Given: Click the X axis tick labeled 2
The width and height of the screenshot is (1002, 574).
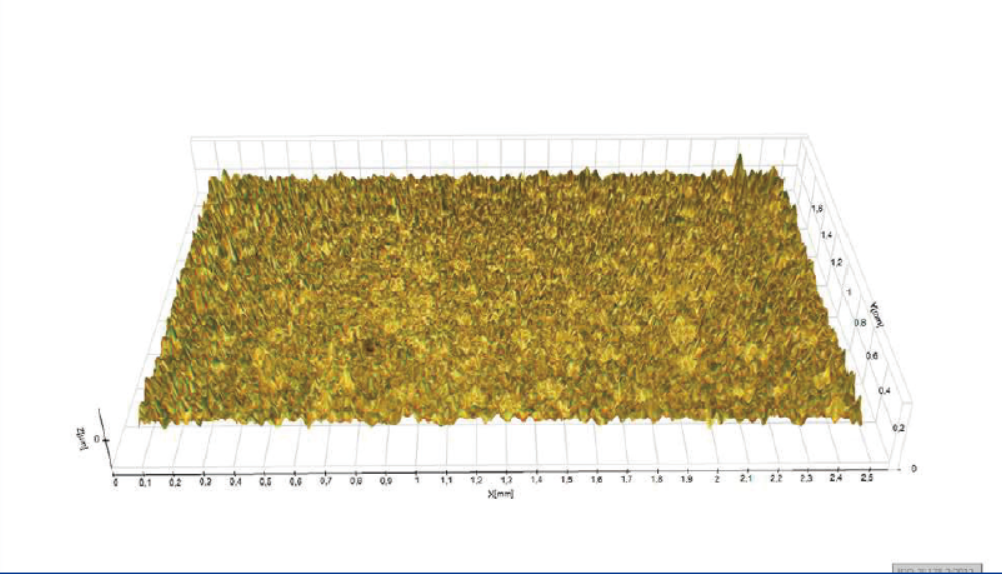Looking at the screenshot, I should [x=716, y=480].
